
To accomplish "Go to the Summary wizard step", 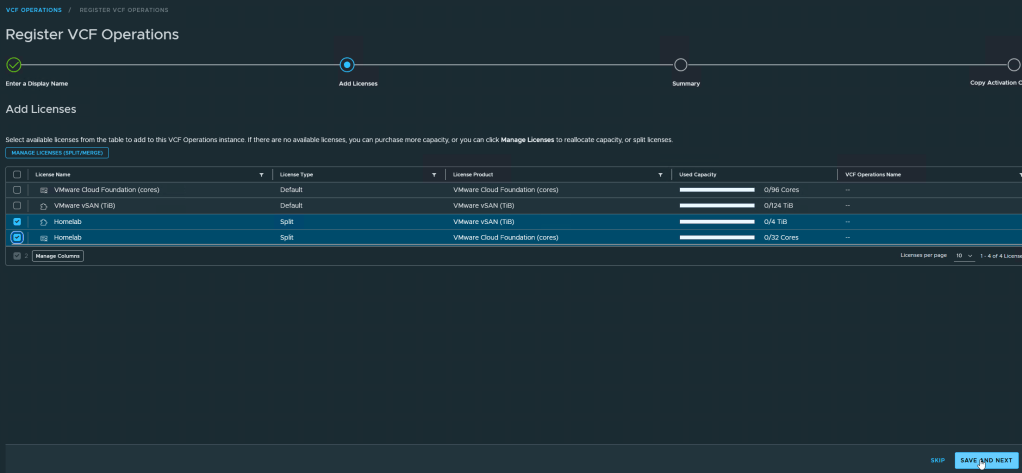I will pos(680,65).
